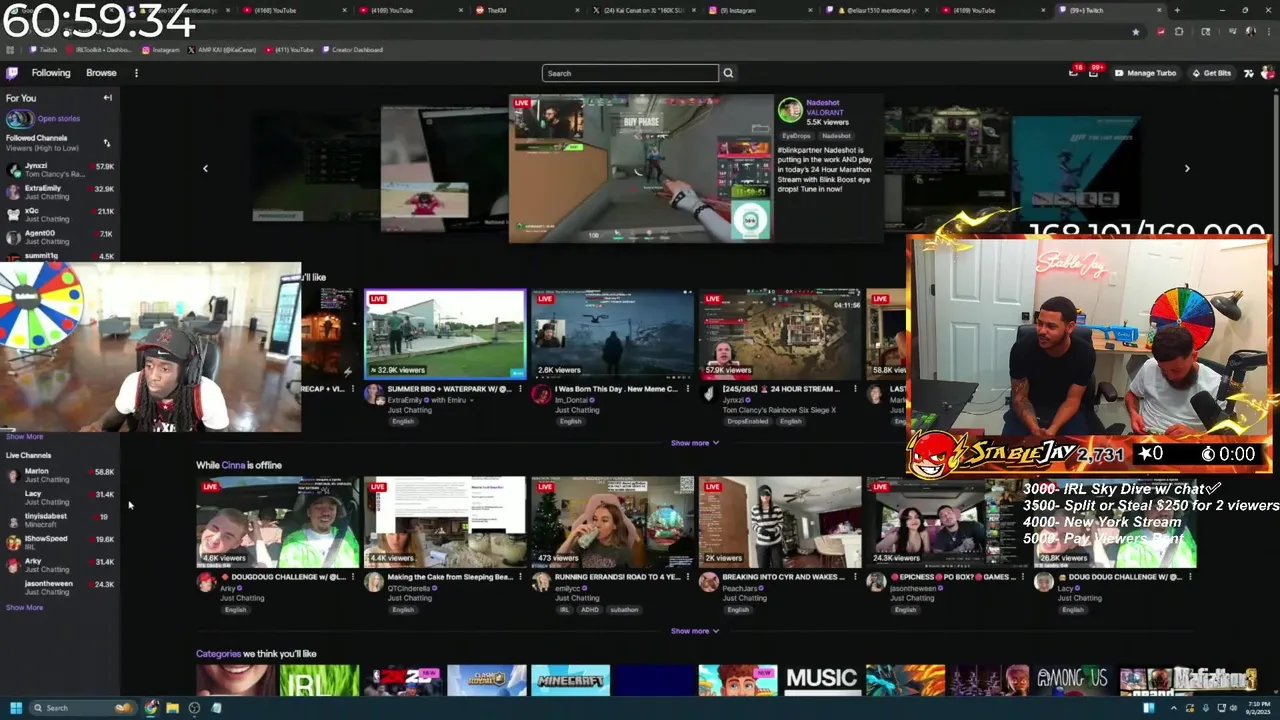1280x720 pixels.
Task: Open Arky live channel in sidebar
Action: 60,565
